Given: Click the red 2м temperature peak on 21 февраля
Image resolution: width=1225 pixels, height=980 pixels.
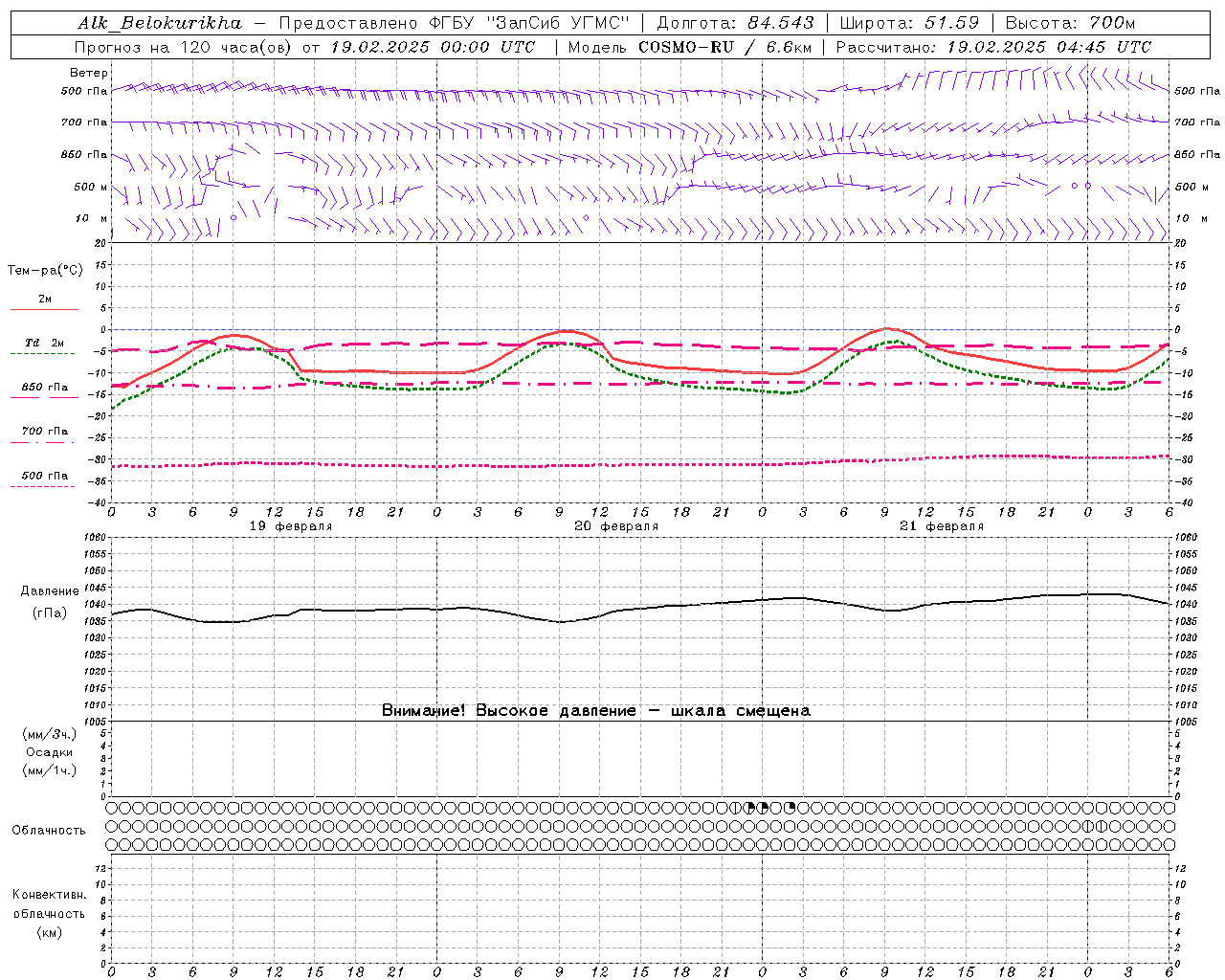Looking at the screenshot, I should point(885,329).
